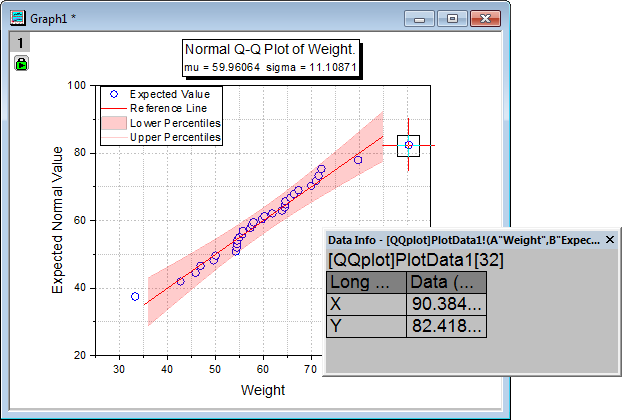Minimize the Graph1 window

423,17
